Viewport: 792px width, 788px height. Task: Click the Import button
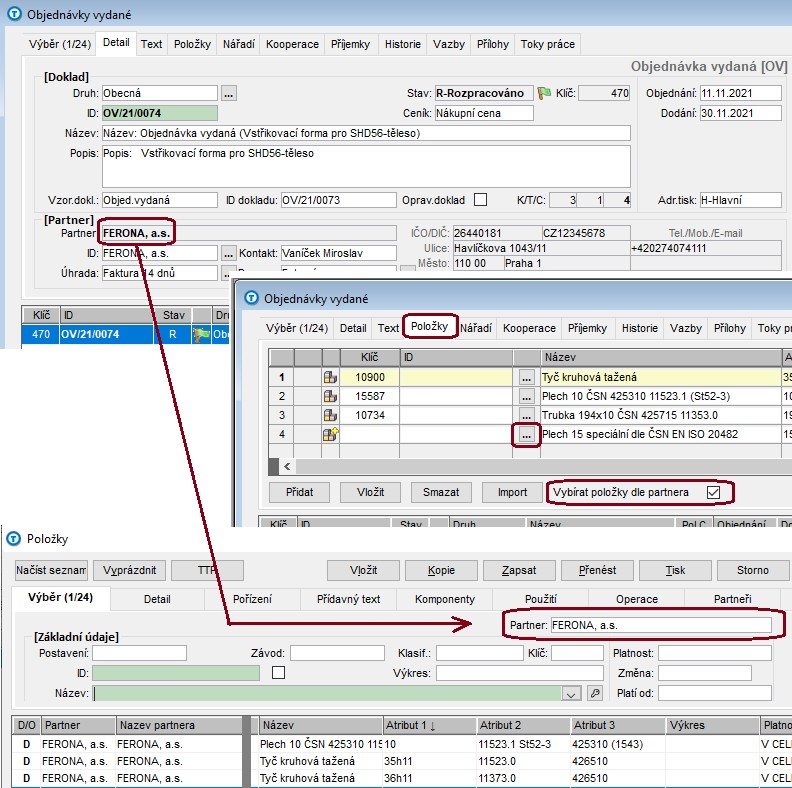(512, 492)
